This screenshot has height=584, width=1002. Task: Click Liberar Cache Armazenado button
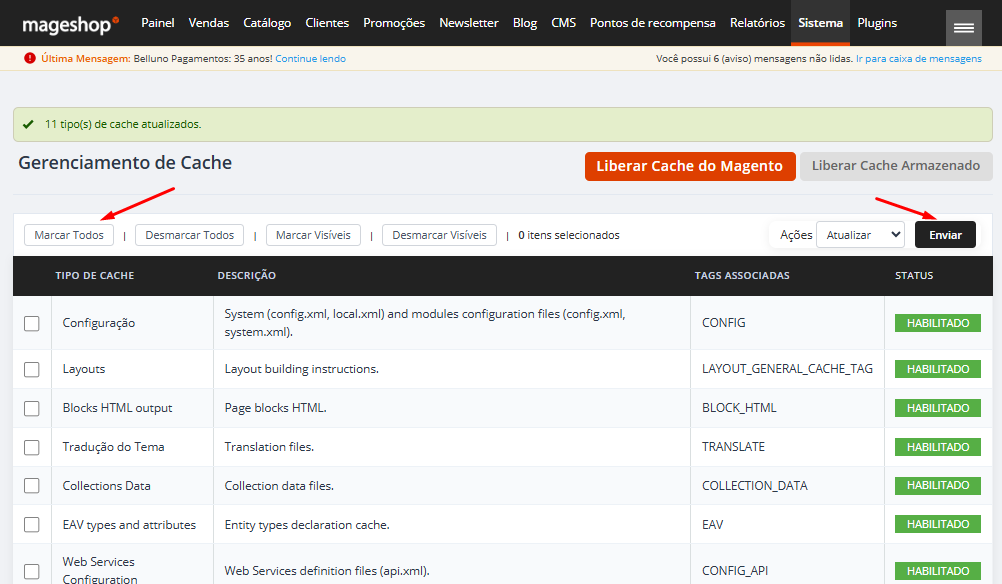click(x=896, y=166)
